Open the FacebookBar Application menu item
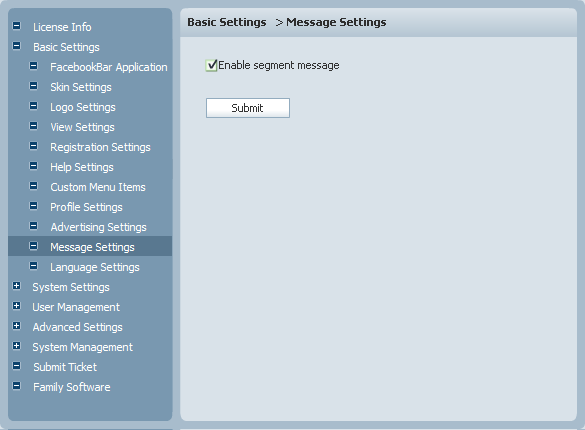The height and width of the screenshot is (430, 585). (x=109, y=67)
